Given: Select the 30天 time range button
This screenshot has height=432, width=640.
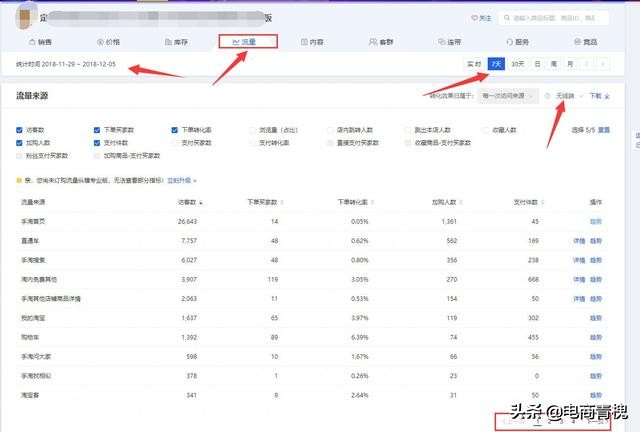Looking at the screenshot, I should (x=518, y=64).
